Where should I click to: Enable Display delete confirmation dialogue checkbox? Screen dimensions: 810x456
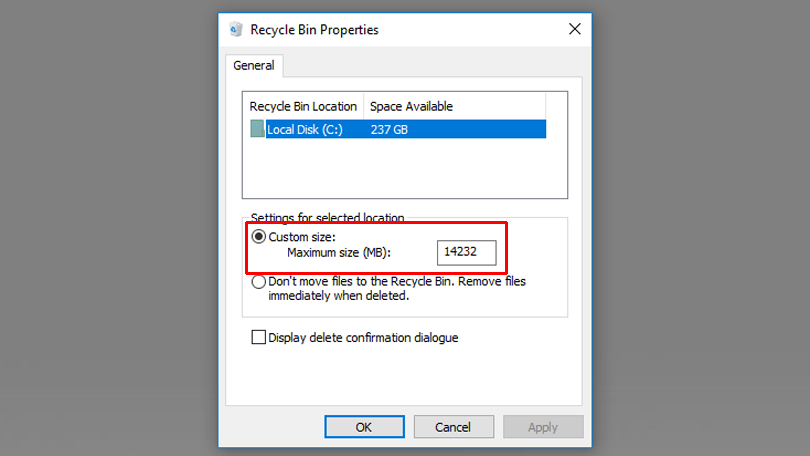pyautogui.click(x=259, y=338)
